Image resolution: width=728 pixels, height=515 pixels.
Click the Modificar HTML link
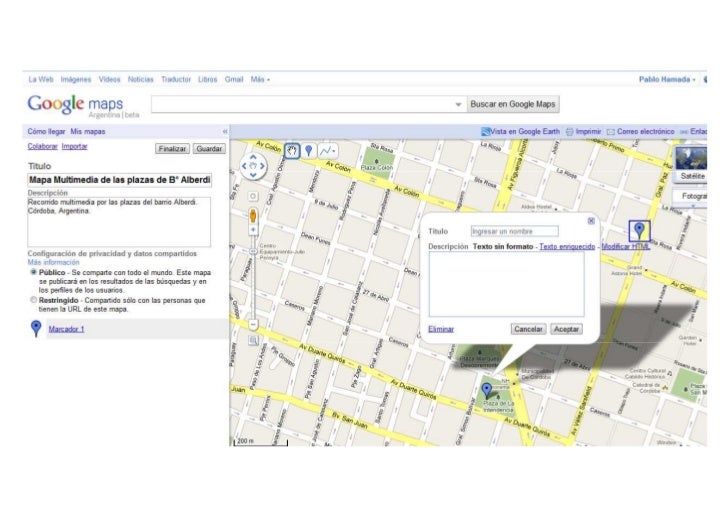pos(625,247)
